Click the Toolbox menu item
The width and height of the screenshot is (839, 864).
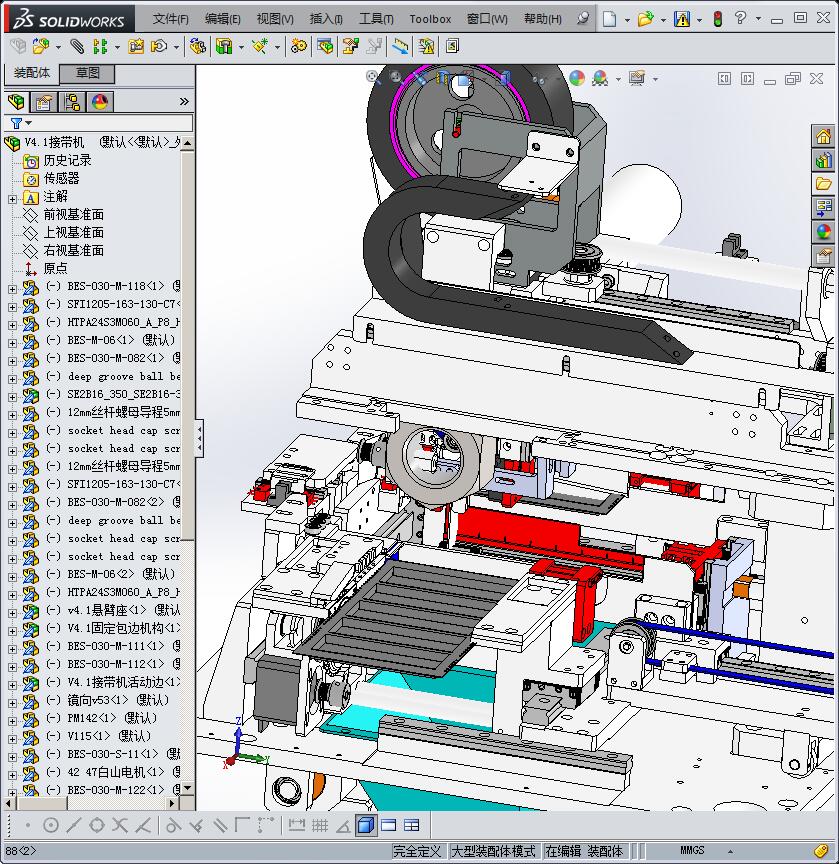[430, 18]
